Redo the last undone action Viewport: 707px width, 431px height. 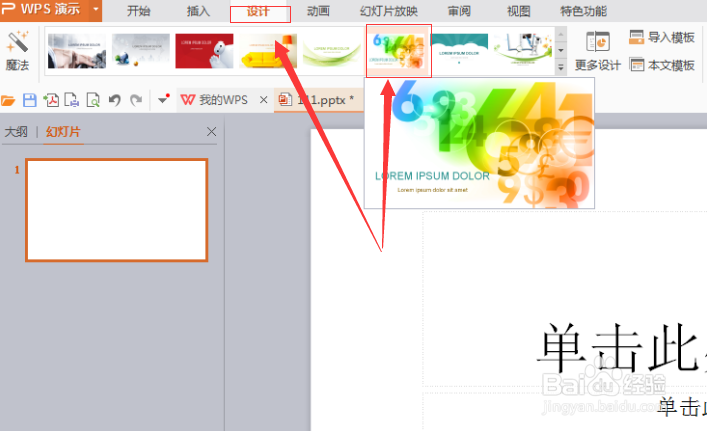point(136,100)
